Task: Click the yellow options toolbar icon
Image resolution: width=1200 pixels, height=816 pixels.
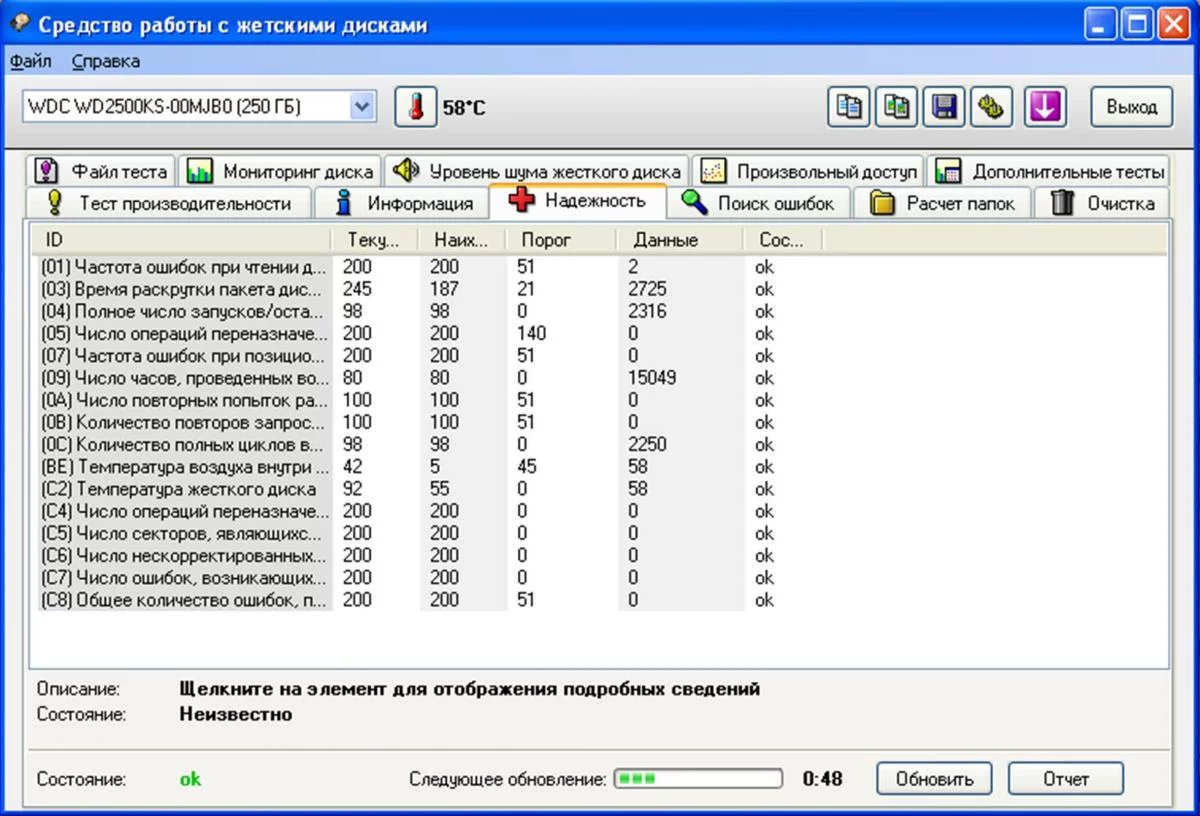Action: point(991,107)
